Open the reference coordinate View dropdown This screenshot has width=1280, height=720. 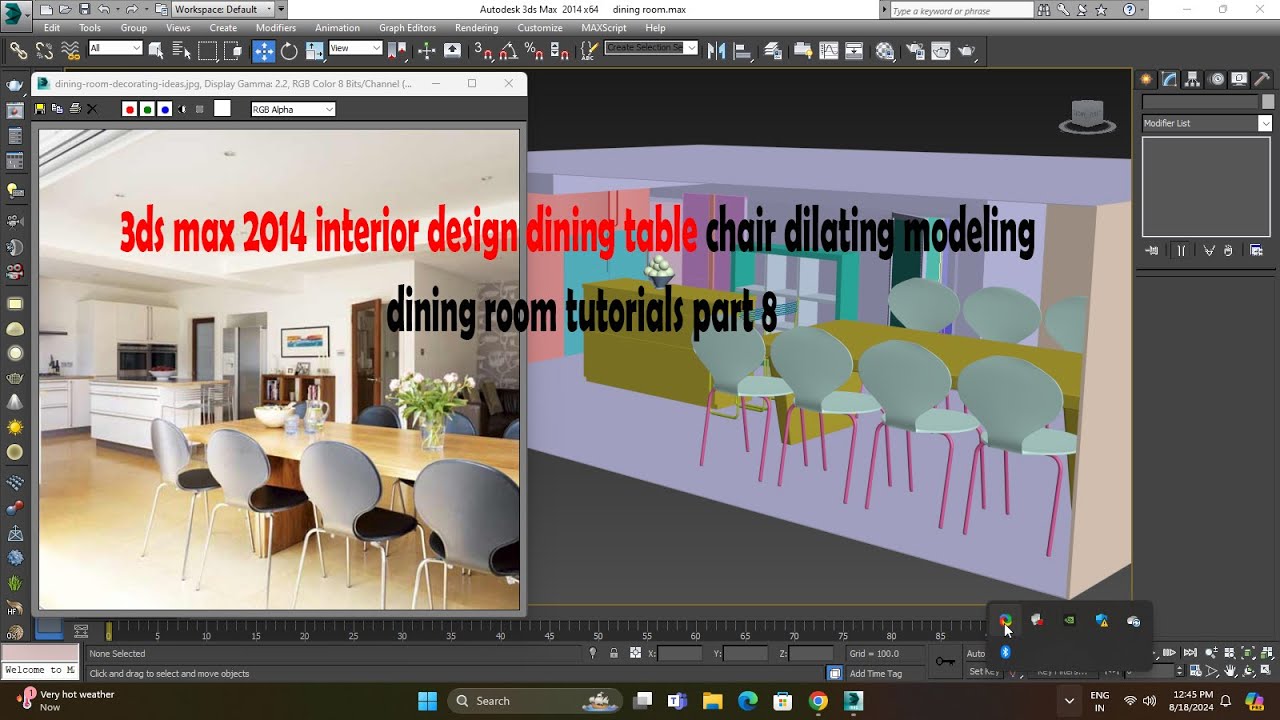pyautogui.click(x=355, y=48)
